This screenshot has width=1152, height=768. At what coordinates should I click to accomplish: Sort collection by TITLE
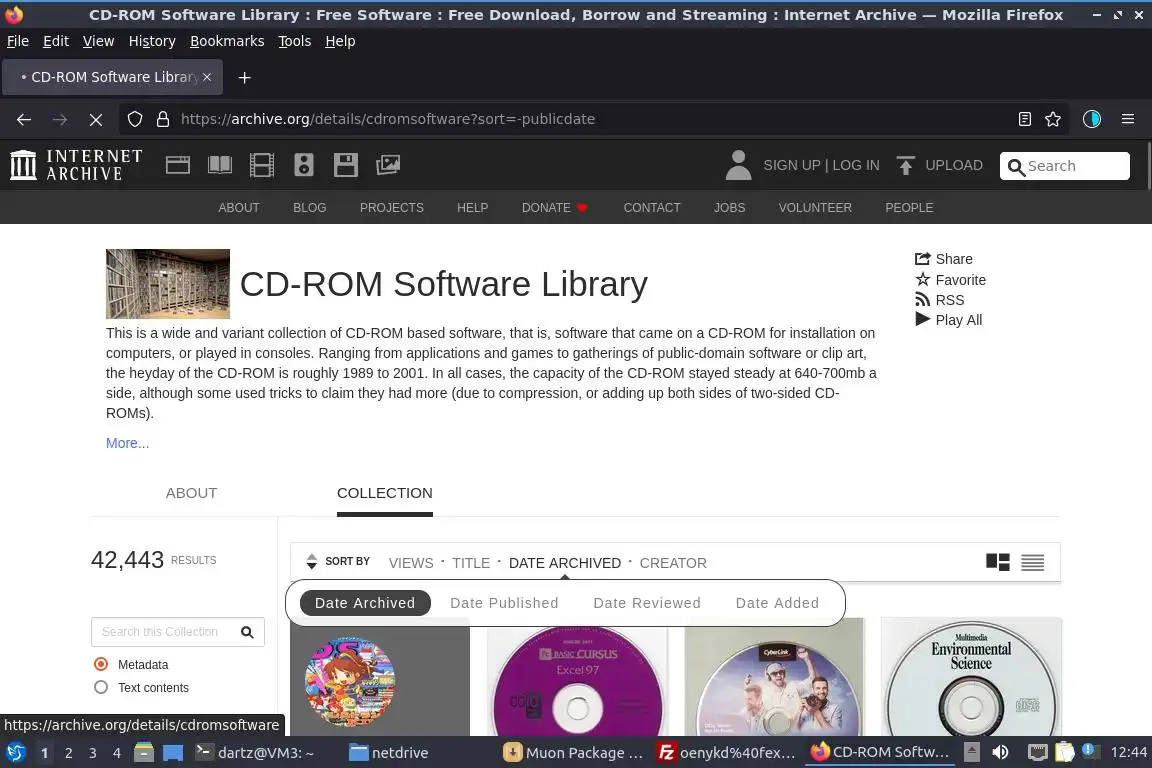(471, 563)
